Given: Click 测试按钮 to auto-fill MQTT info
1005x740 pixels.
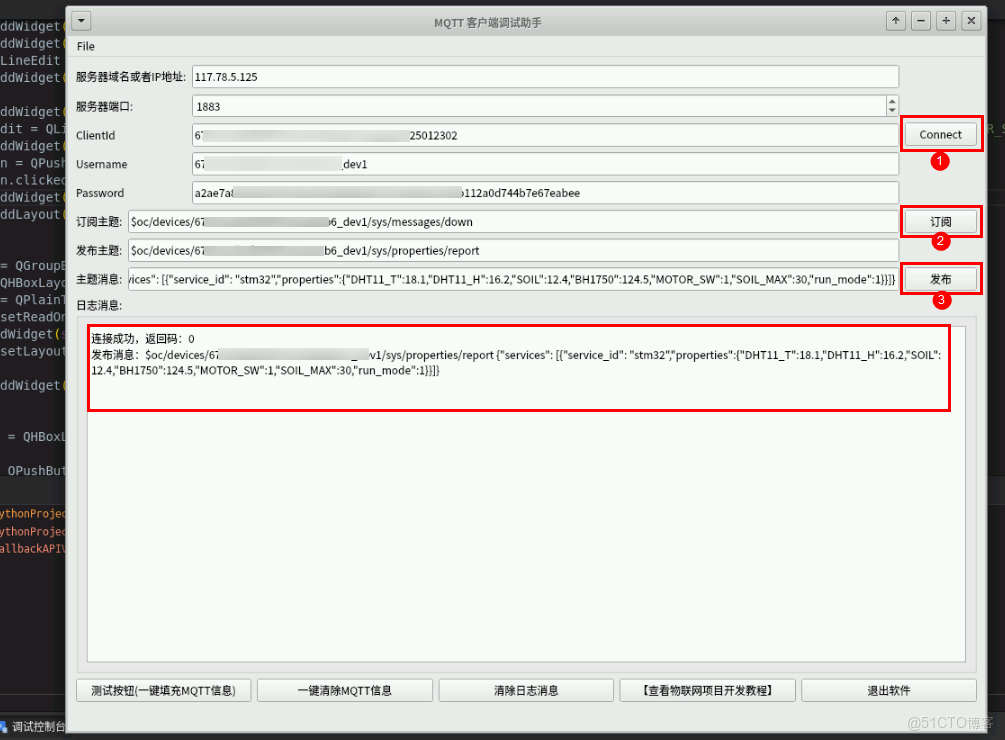Looking at the screenshot, I should coord(162,690).
